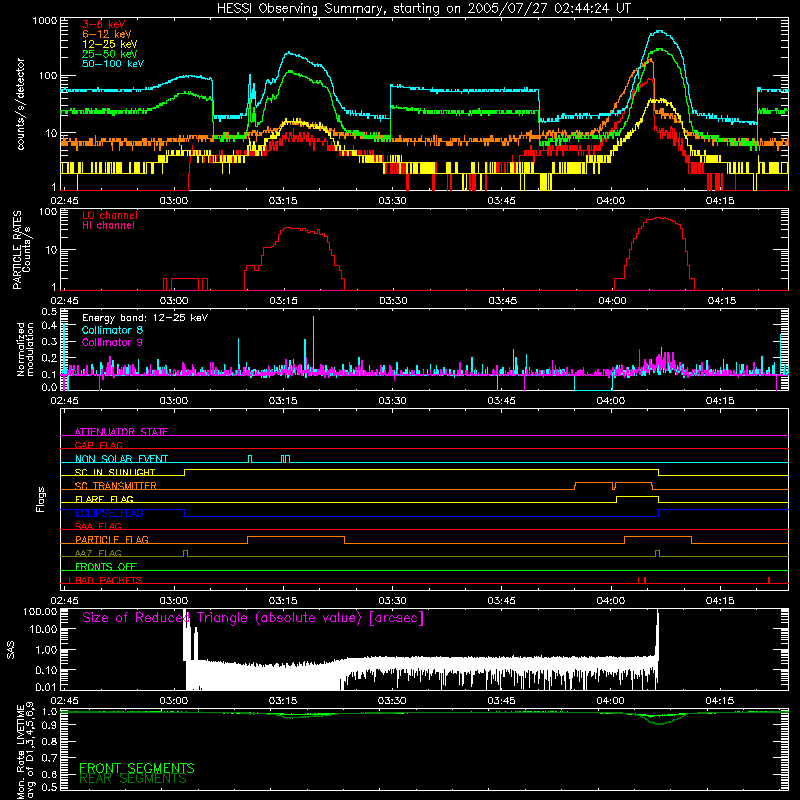800x800 pixels.
Task: Click the HESSI Observing Summary title
Action: [423, 9]
